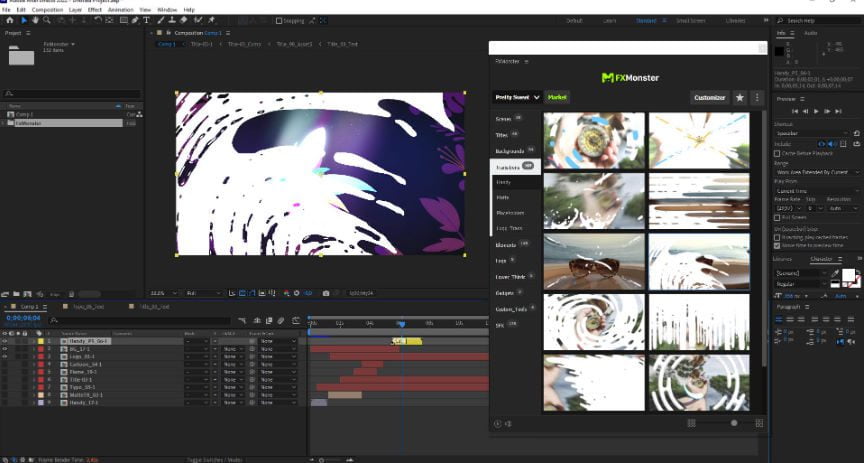Viewport: 864px width, 463px height.
Task: Click the green Market button
Action: pos(557,98)
